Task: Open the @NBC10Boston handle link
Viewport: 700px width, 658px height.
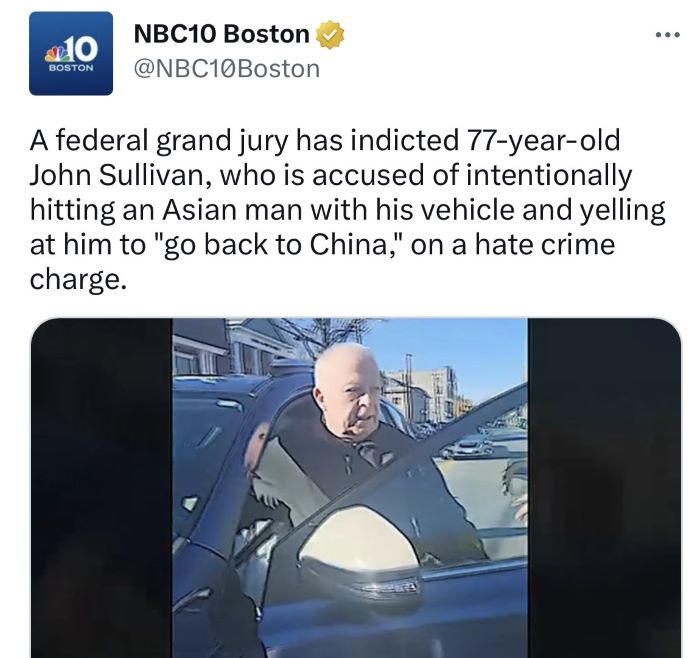Action: coord(227,69)
